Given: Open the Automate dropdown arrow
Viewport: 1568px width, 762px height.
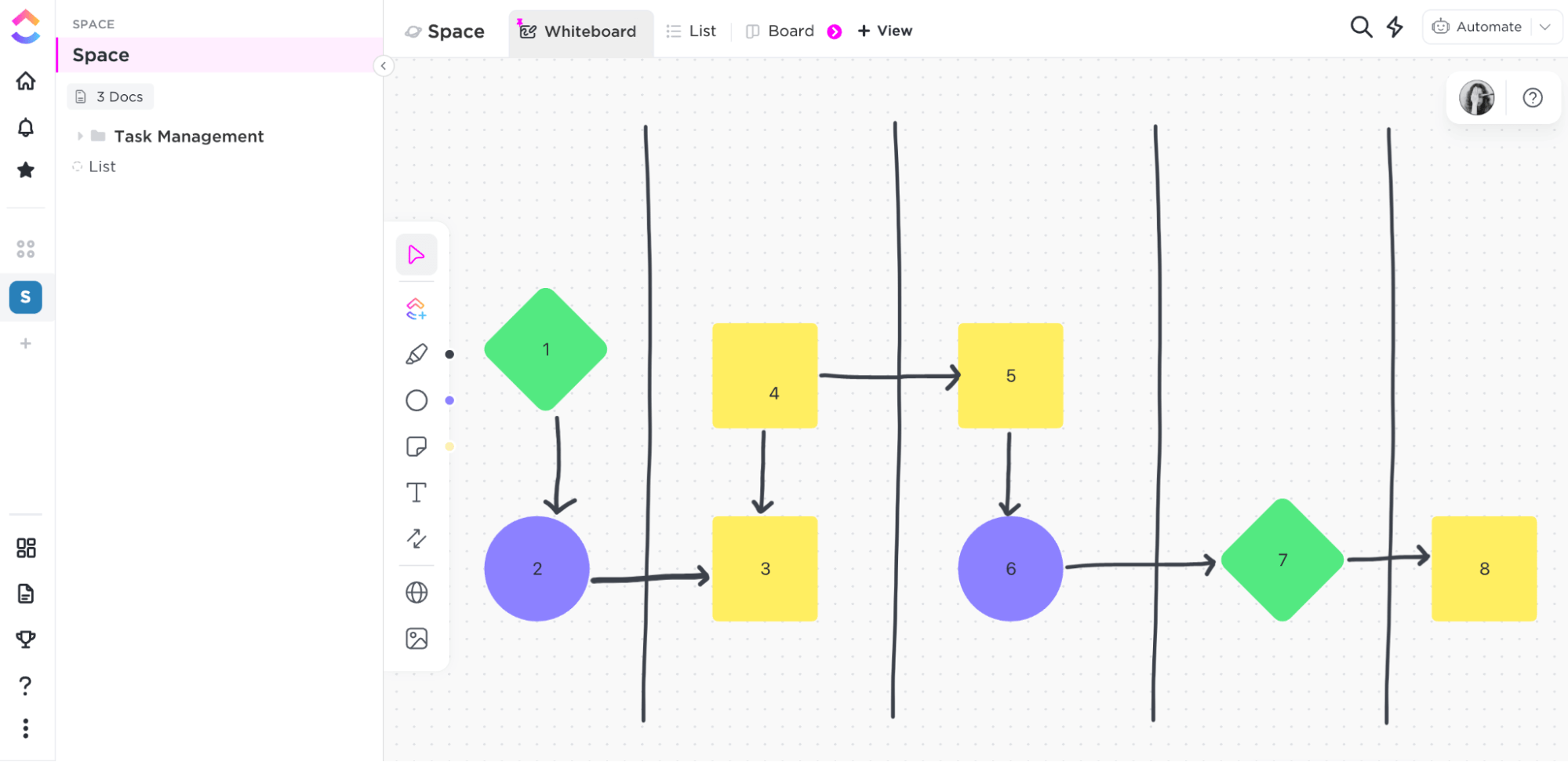Looking at the screenshot, I should pos(1545,27).
